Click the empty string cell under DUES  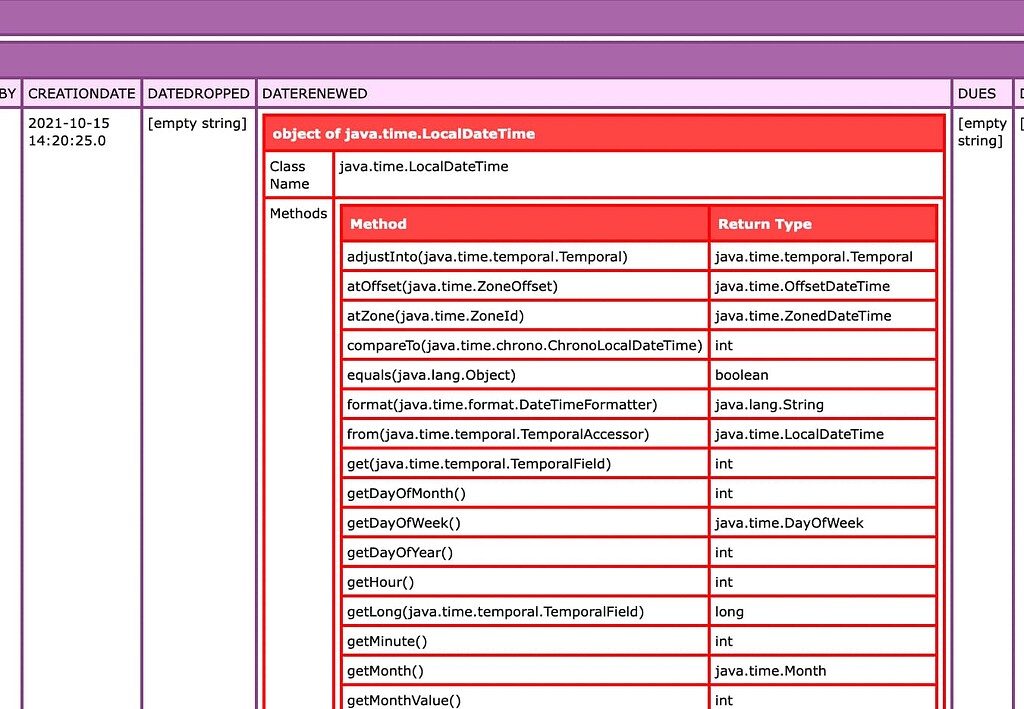pos(981,132)
